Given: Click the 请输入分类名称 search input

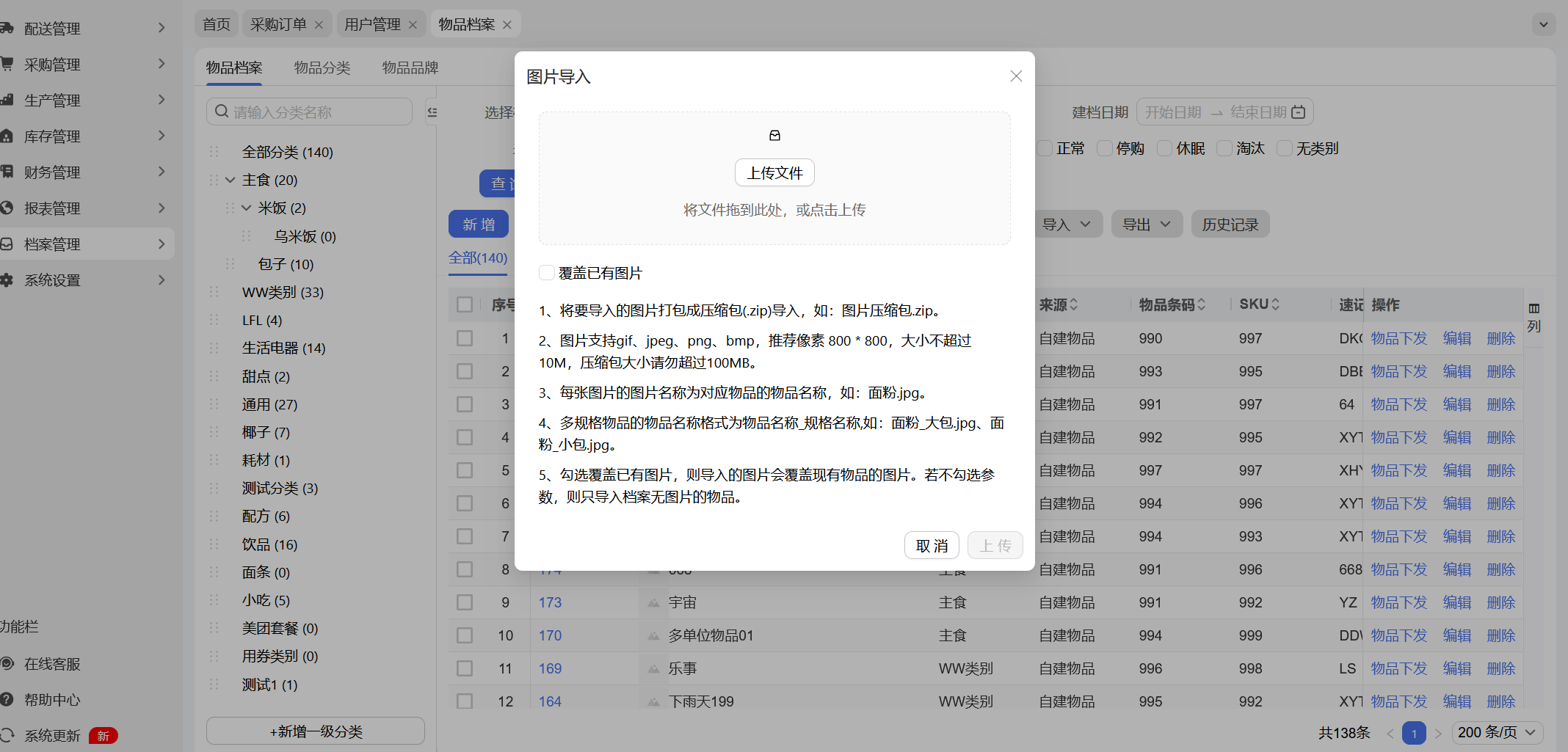Looking at the screenshot, I should tap(316, 112).
